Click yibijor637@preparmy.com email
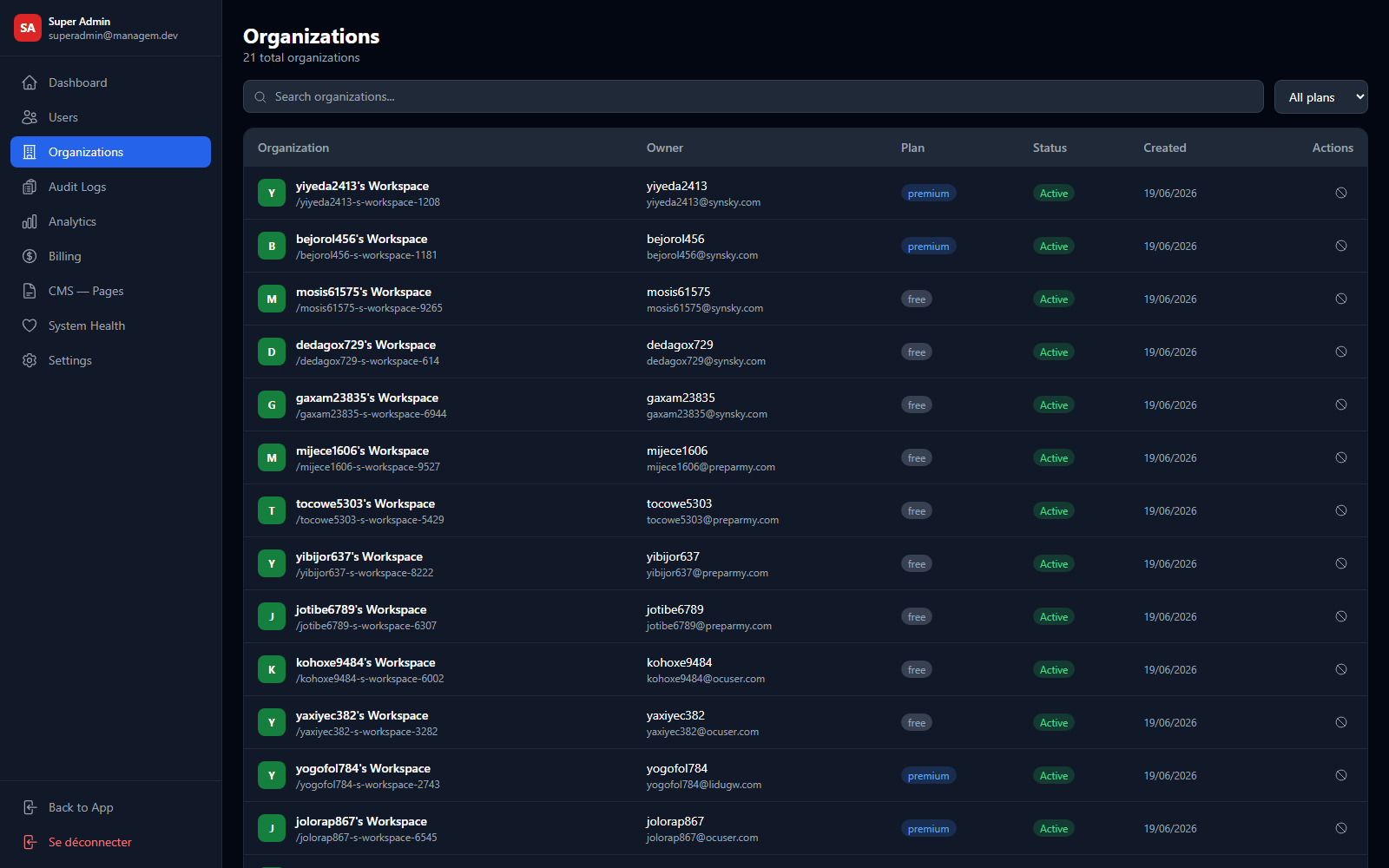Screen dimensions: 1389x868 tap(708, 573)
